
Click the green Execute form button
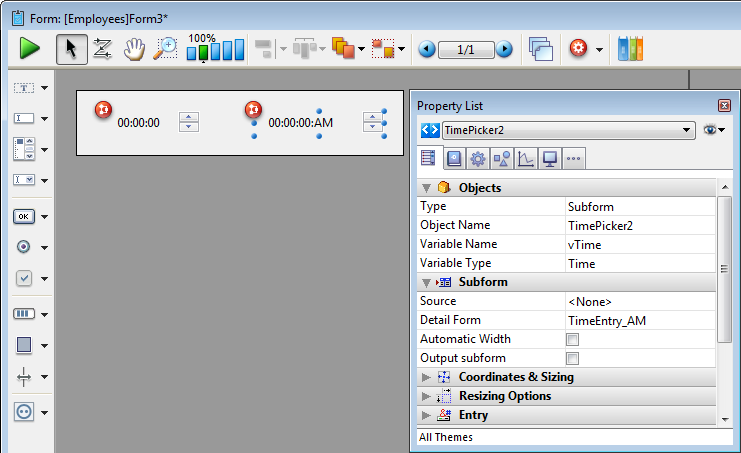30,48
